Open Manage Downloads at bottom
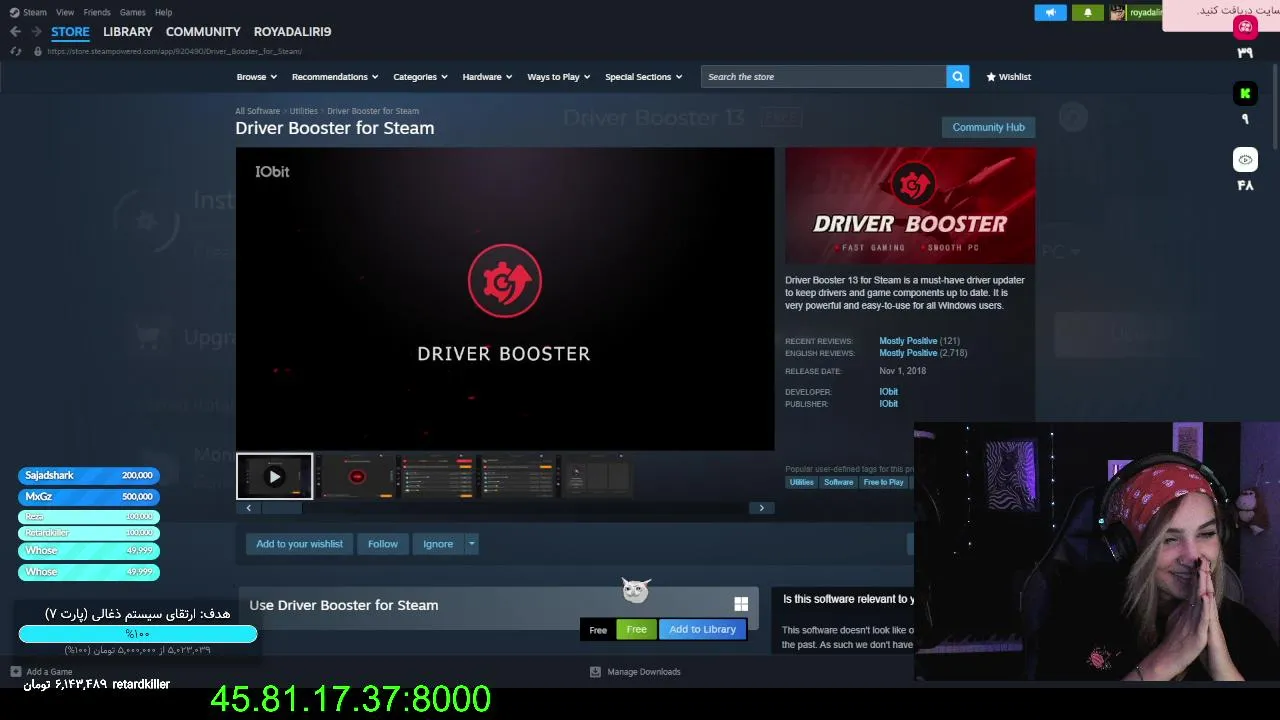The height and width of the screenshot is (720, 1280). pyautogui.click(x=636, y=672)
